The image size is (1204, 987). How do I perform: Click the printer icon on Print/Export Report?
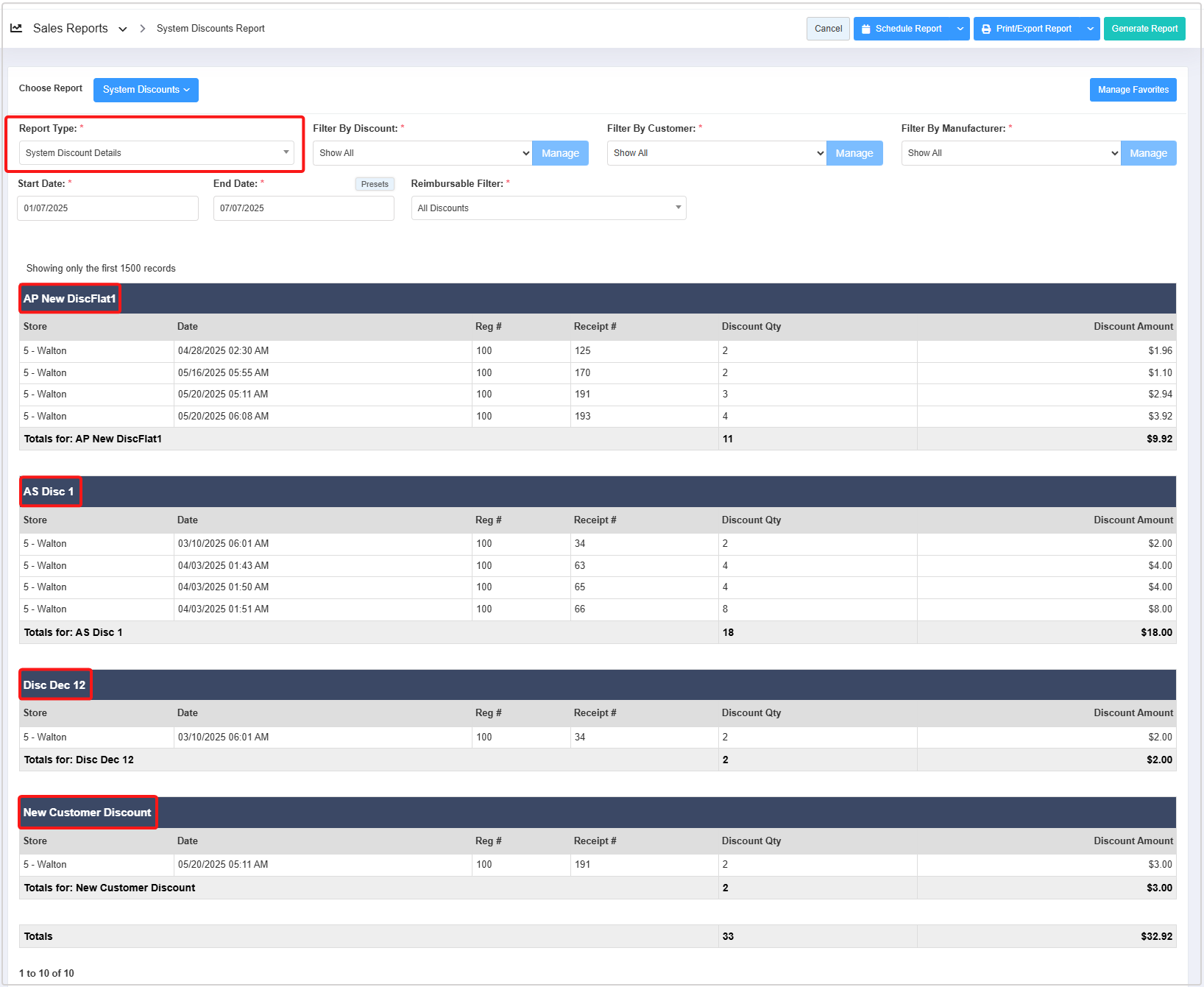coord(986,29)
